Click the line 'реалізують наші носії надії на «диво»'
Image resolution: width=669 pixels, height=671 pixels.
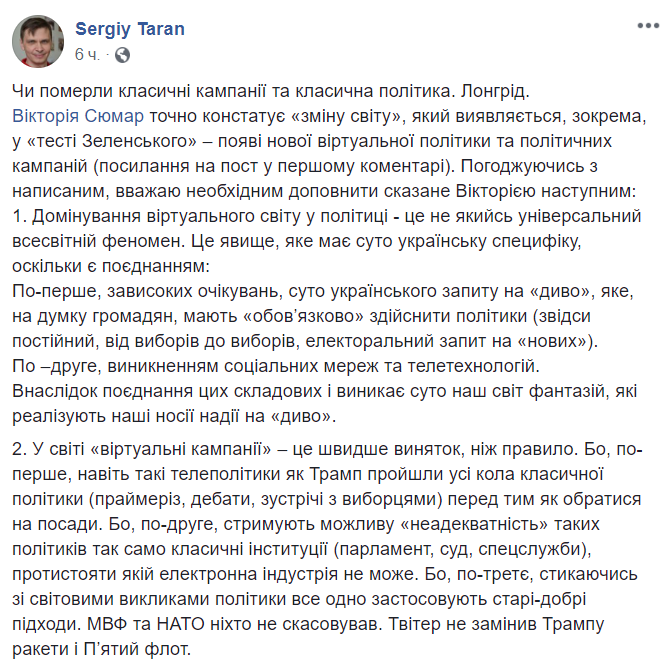pyautogui.click(x=174, y=416)
